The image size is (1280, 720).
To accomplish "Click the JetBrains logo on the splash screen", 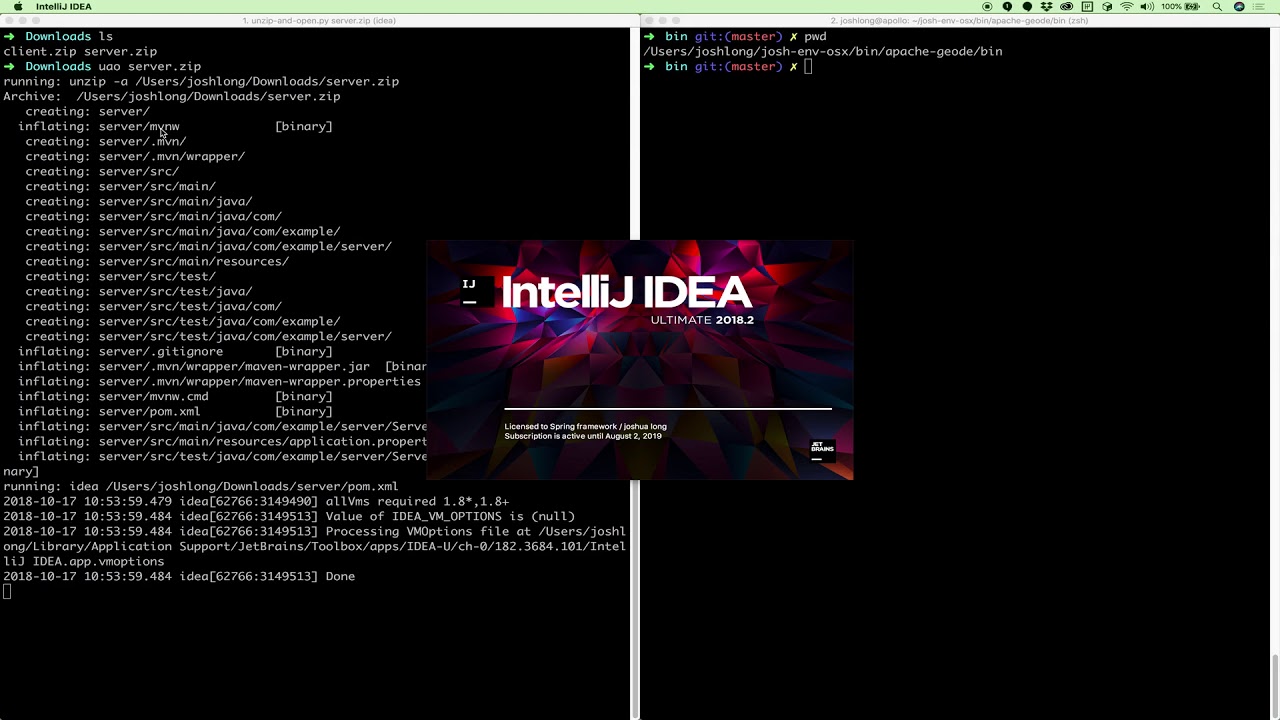I will click(822, 449).
